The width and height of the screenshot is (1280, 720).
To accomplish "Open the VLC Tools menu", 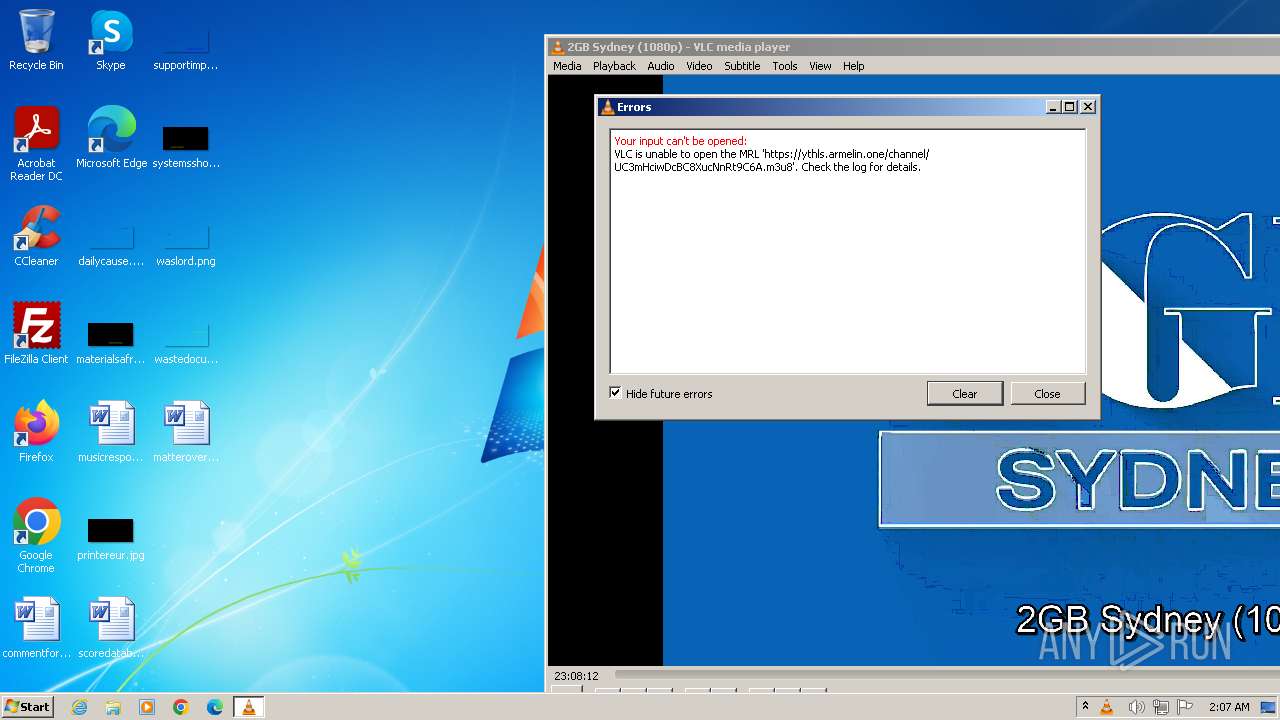I will tap(785, 66).
